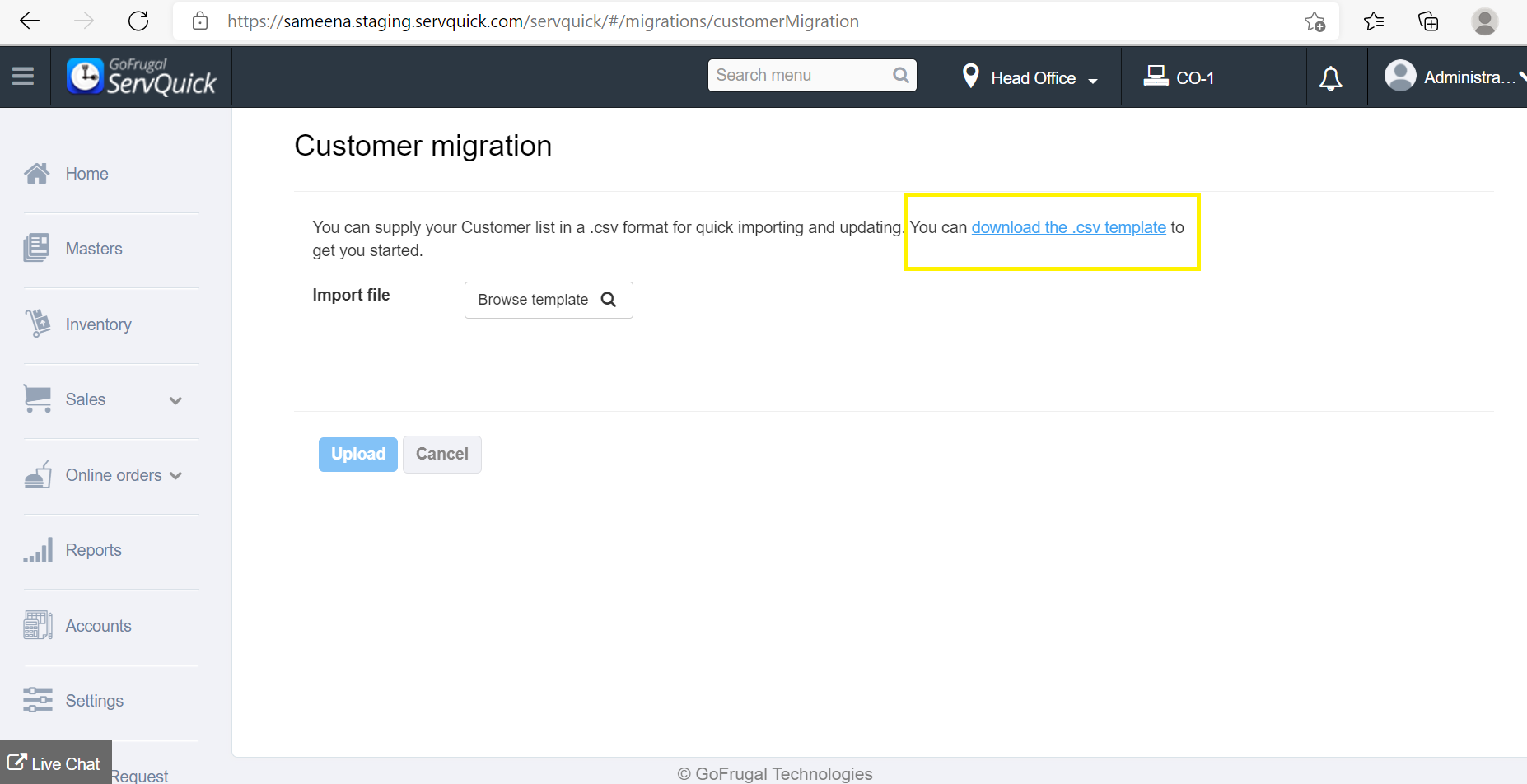
Task: Click the CO-1 counter icon
Action: point(1156,77)
